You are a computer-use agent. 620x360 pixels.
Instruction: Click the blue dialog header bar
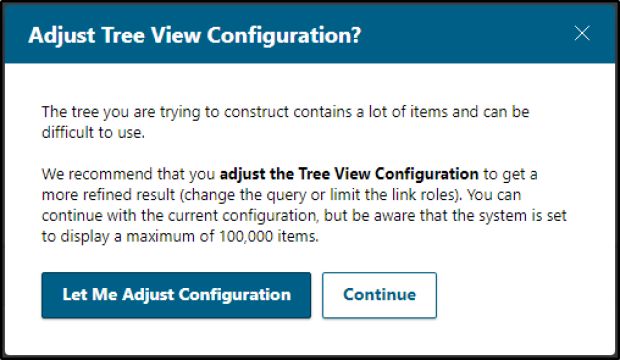point(310,34)
